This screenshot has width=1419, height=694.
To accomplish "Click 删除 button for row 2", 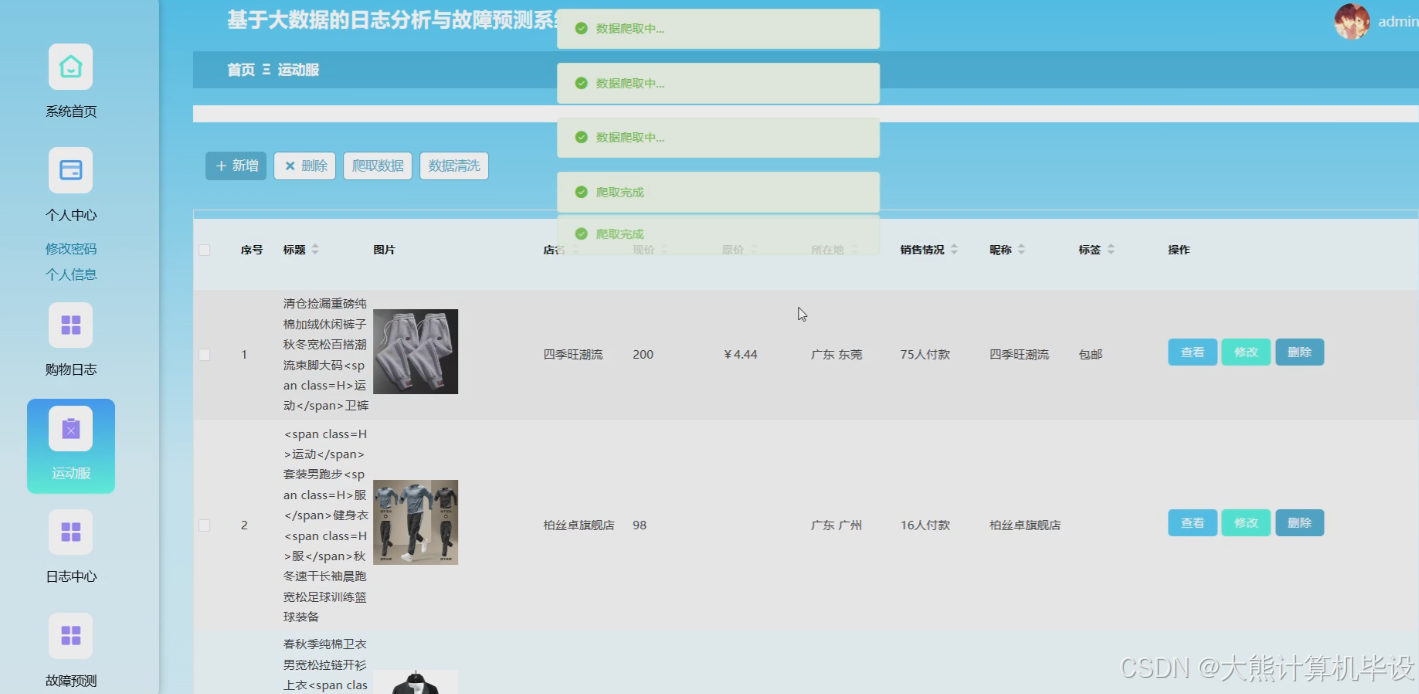I will [x=1300, y=523].
